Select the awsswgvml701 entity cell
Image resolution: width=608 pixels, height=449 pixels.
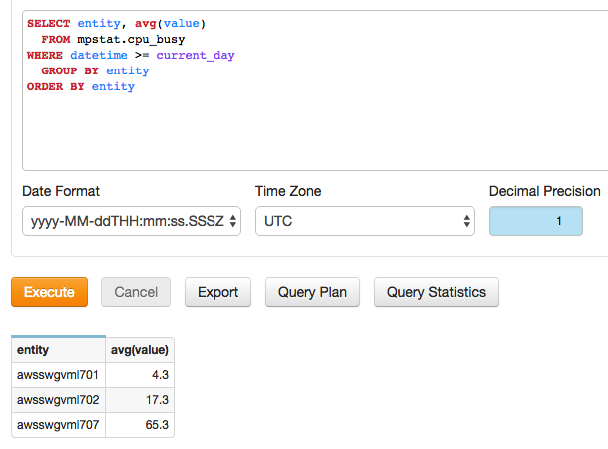pos(59,375)
